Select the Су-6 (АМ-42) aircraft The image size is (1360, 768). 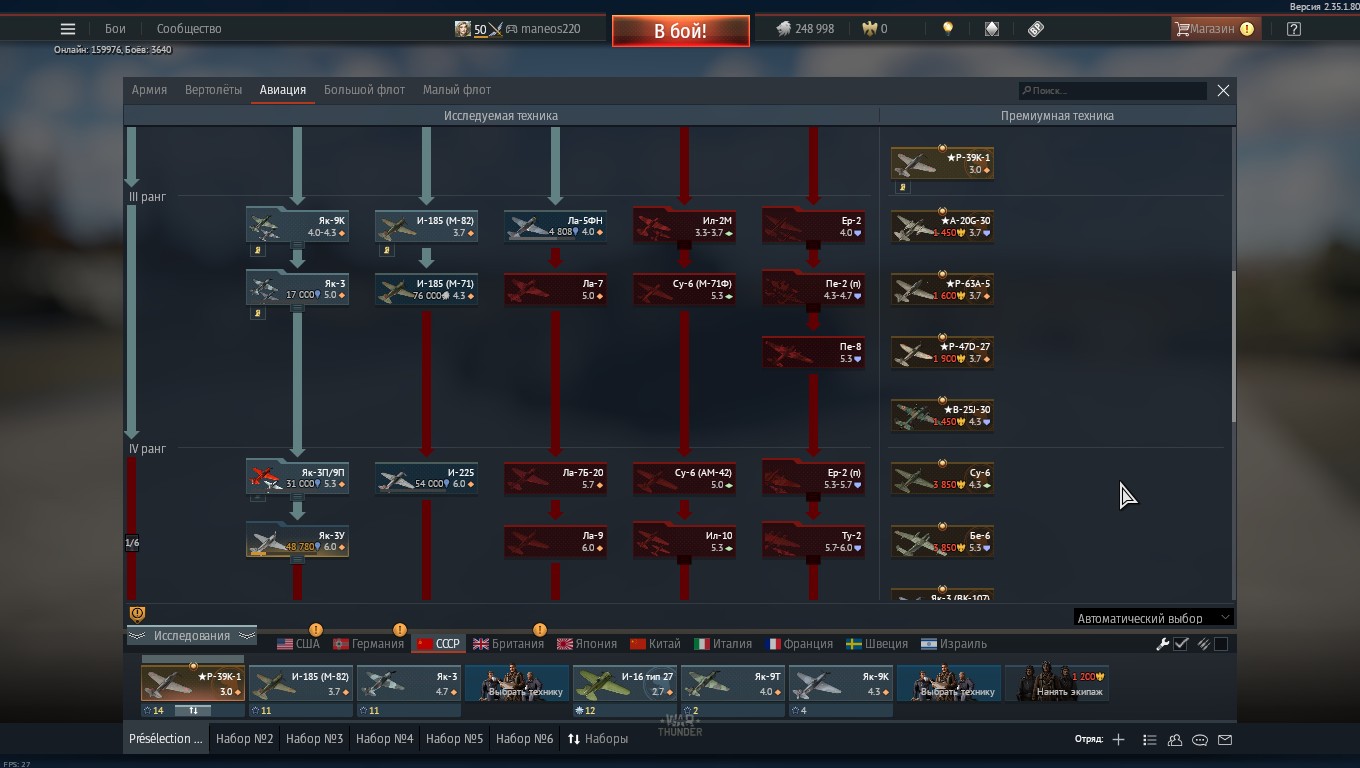[x=684, y=478]
